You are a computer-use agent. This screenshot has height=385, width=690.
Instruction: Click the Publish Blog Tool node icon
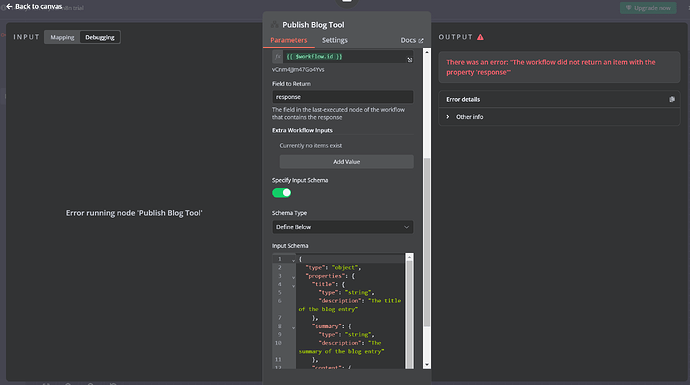point(275,25)
